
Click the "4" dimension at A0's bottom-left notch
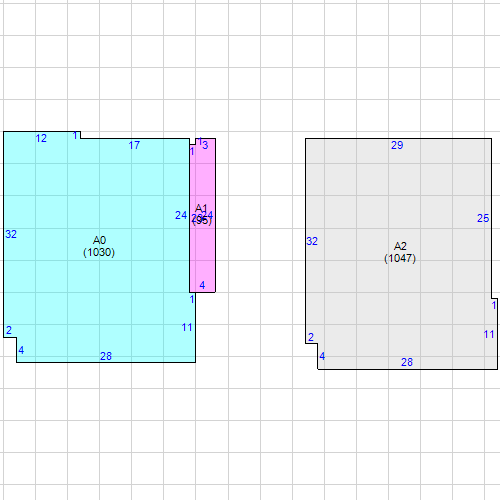coord(21,350)
